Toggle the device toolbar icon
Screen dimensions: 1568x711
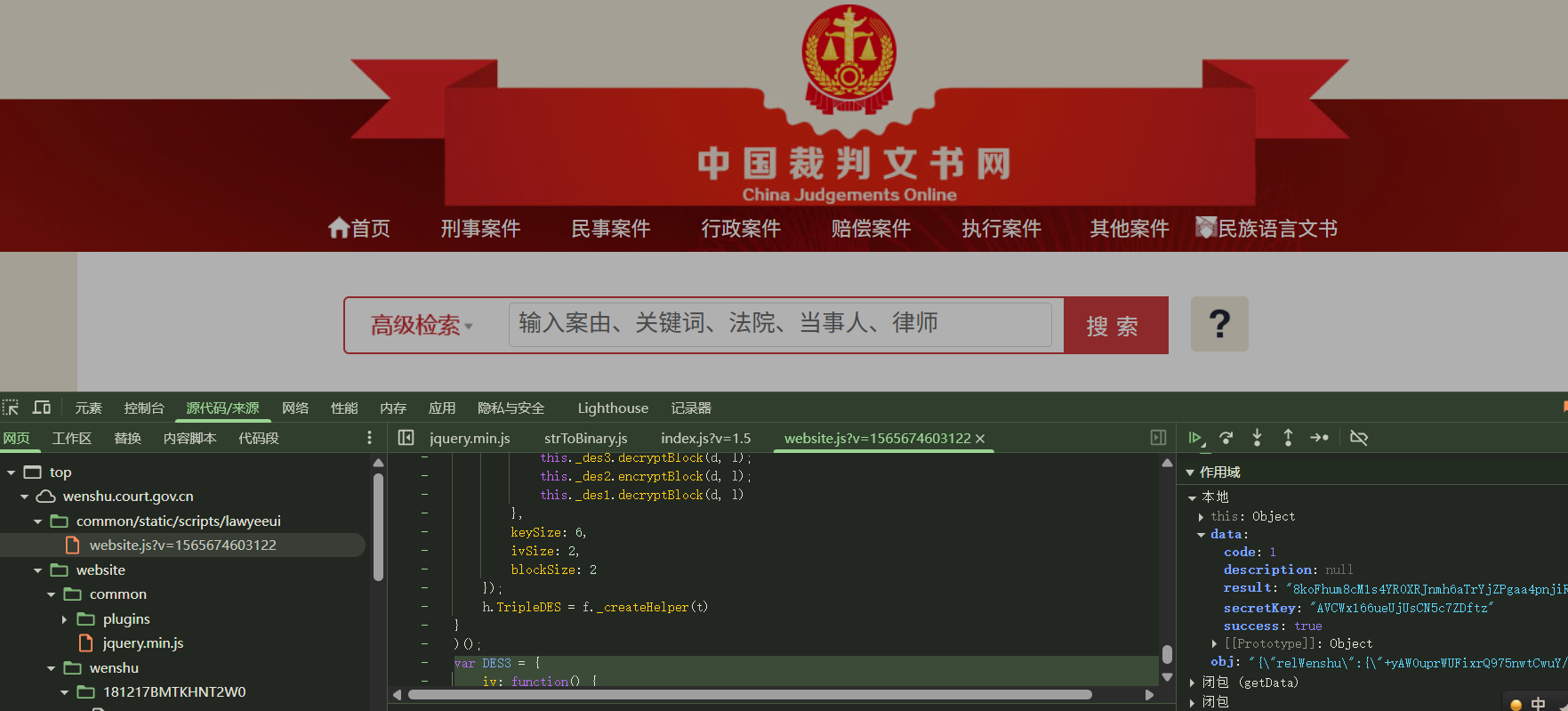coord(42,408)
